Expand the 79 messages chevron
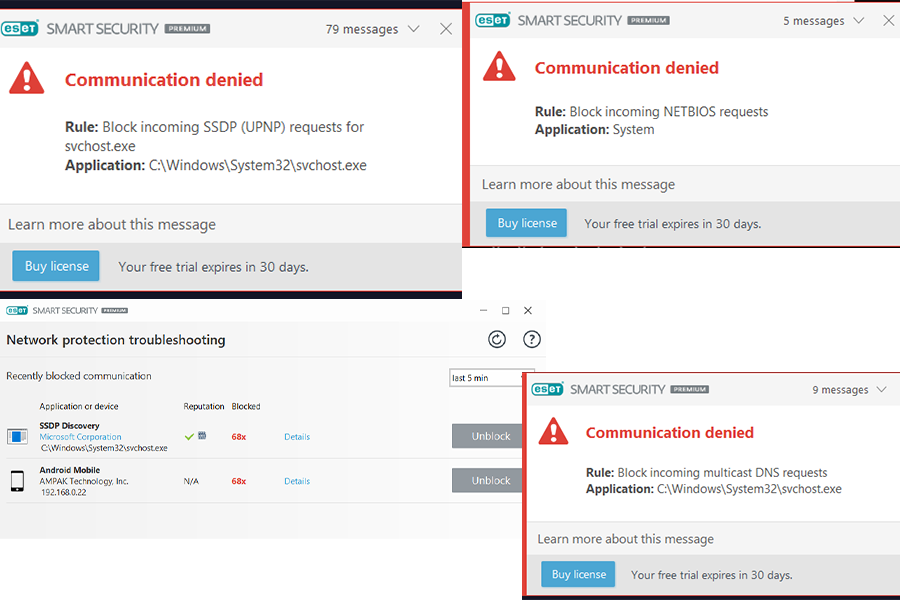The width and height of the screenshot is (900, 600). (413, 29)
